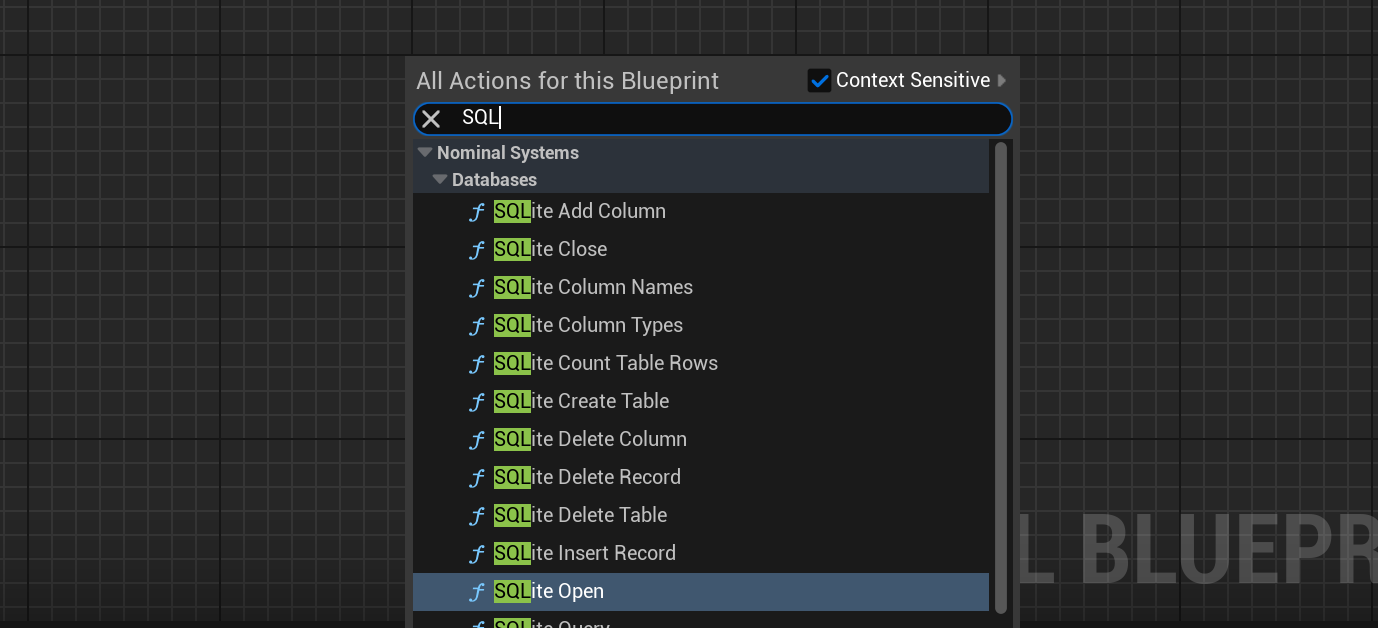
Task: Click function icon beside SQLite Add Column
Action: pyautogui.click(x=478, y=212)
